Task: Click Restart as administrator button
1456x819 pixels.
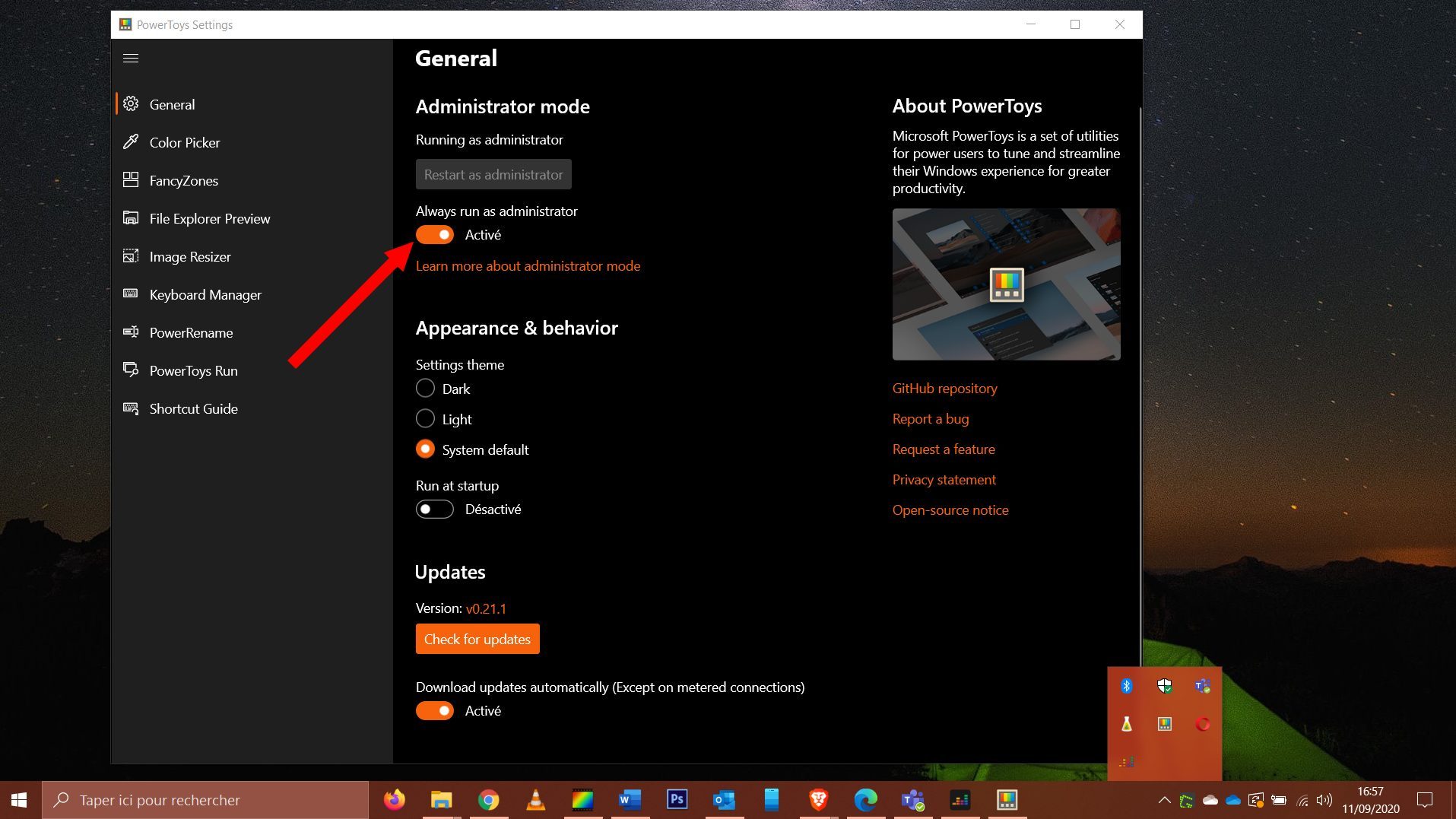Action: click(493, 174)
